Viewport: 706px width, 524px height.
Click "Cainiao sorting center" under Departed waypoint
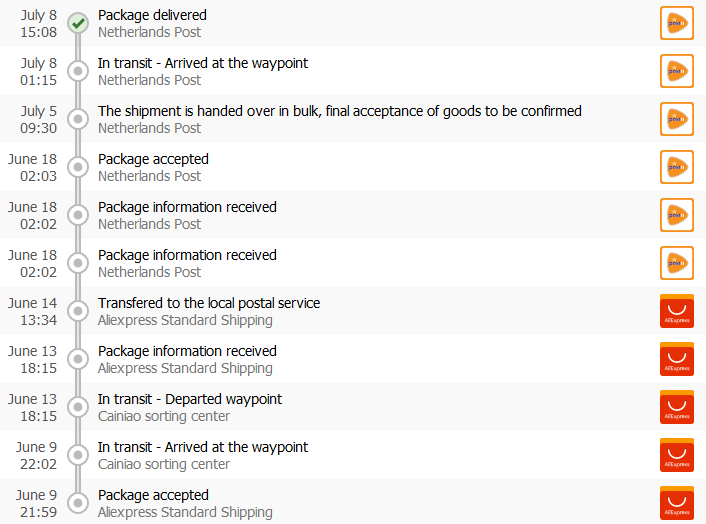(164, 416)
